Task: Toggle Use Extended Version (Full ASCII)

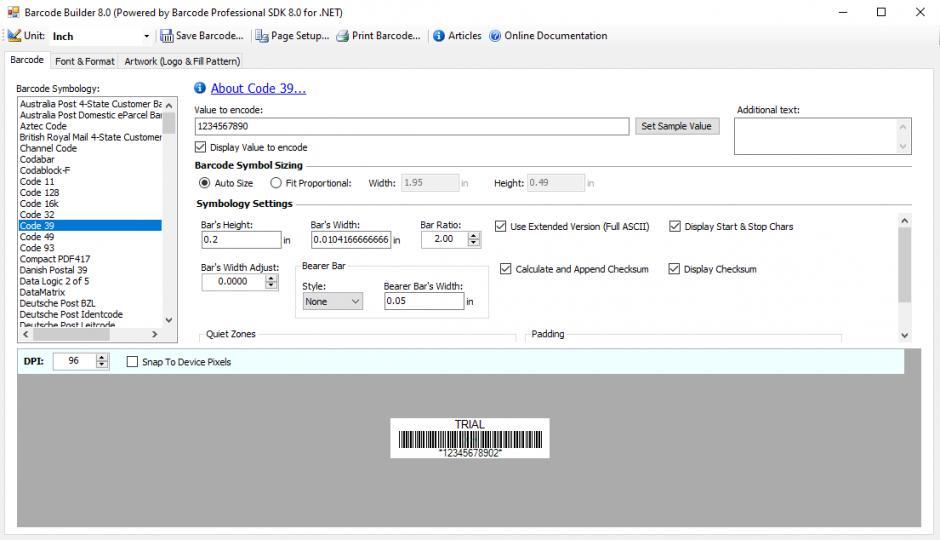Action: click(501, 227)
